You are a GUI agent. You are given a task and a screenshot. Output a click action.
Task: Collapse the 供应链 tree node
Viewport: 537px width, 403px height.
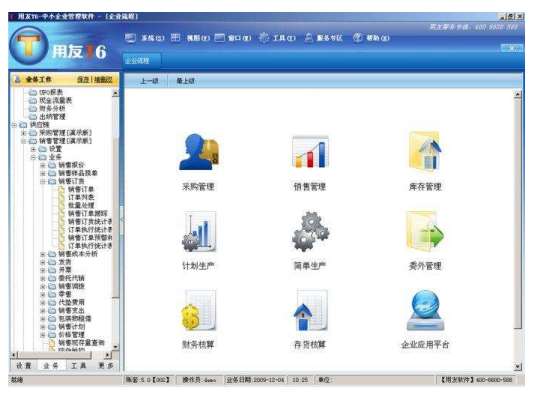[14, 125]
